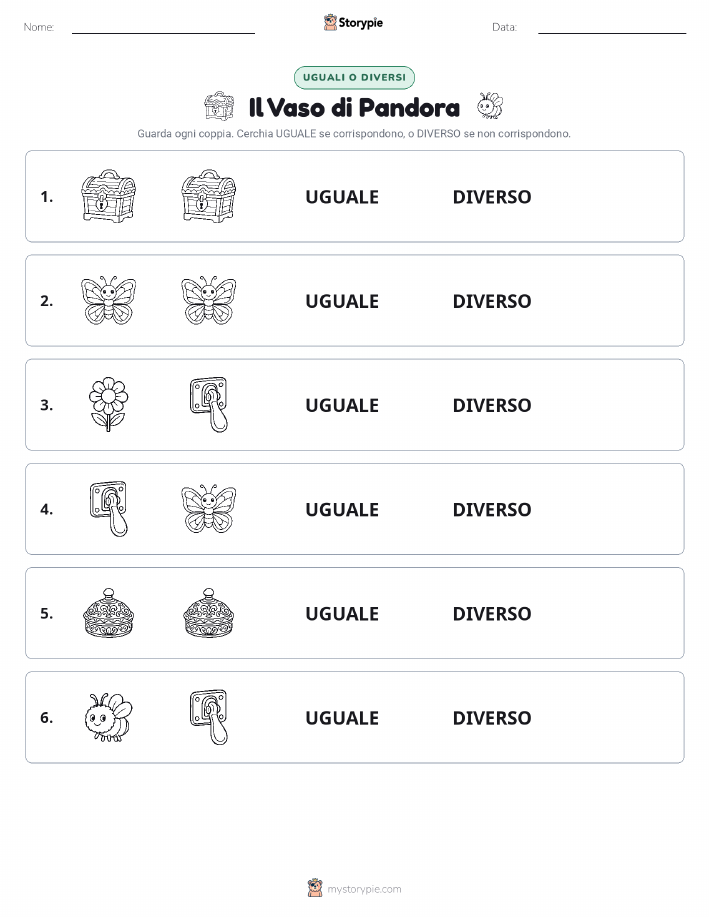The image size is (709, 917).
Task: Select UGUALE for row 5
Action: [342, 613]
